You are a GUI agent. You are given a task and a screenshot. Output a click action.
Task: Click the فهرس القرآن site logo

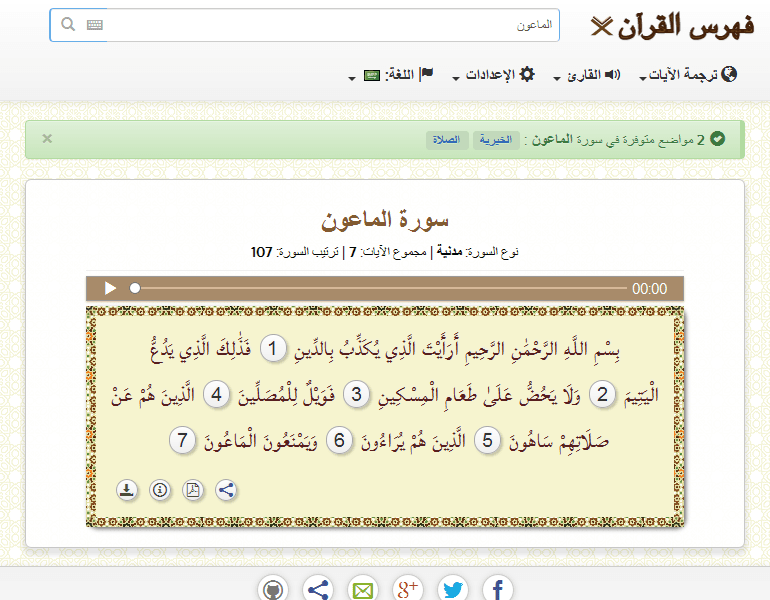672,26
